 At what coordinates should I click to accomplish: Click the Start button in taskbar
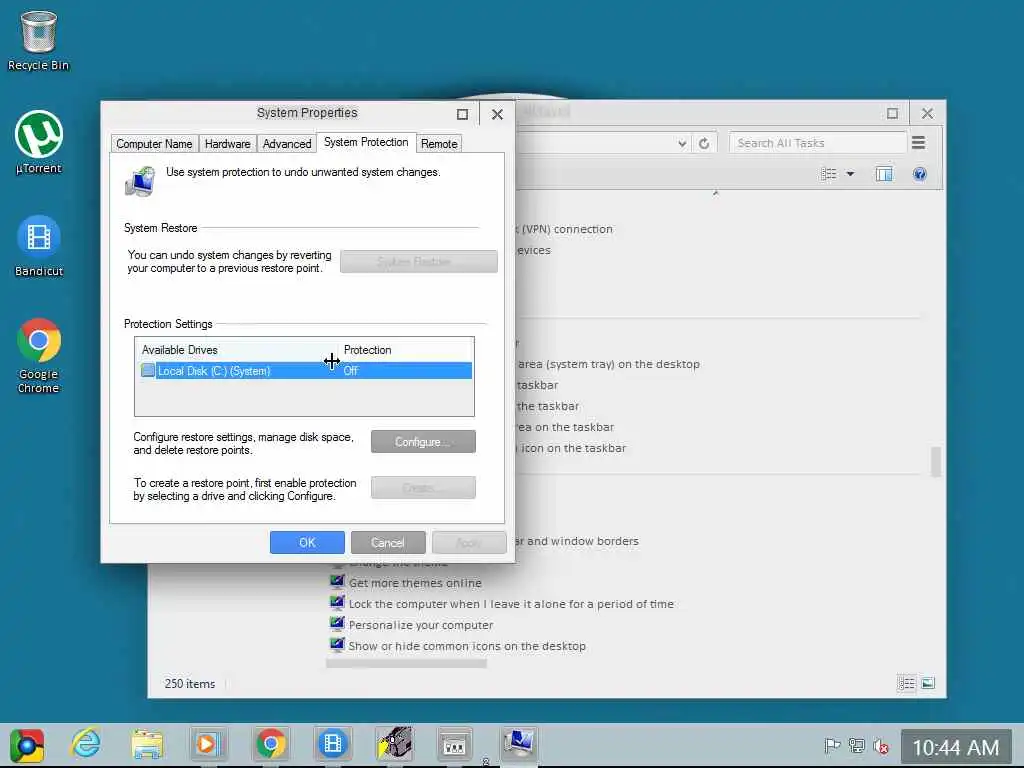pos(27,744)
